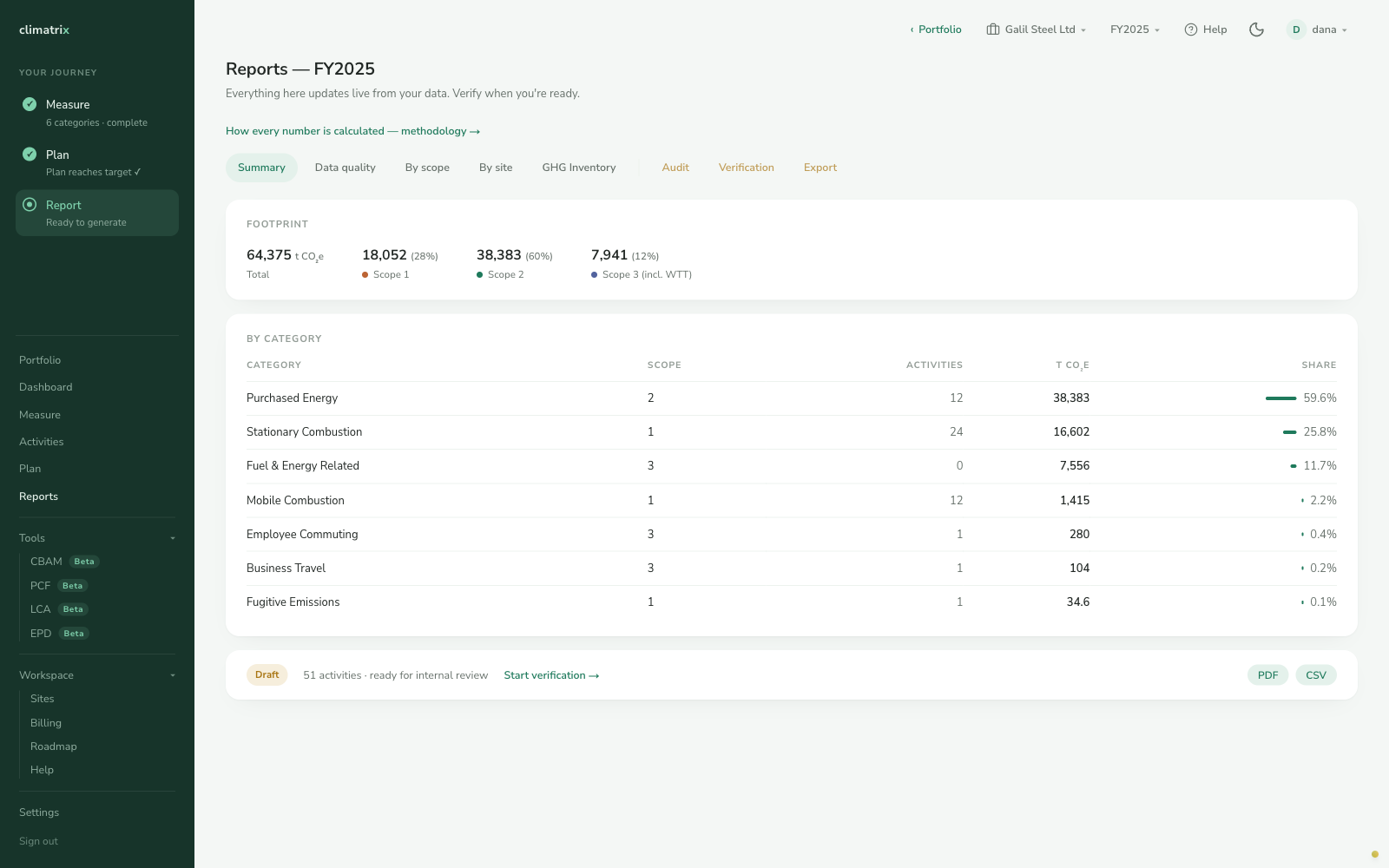Click the Galil Steel Ltd building icon
The height and width of the screenshot is (868, 1389).
(993, 30)
